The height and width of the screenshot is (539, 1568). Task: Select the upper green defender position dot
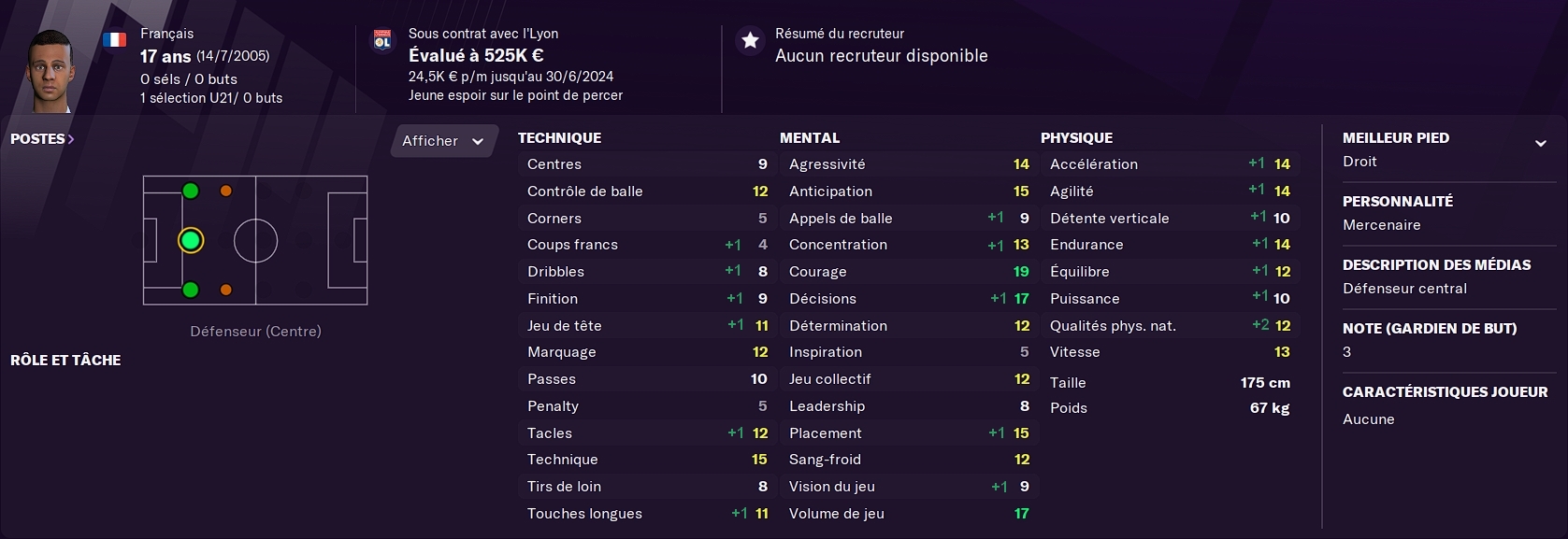(x=191, y=191)
